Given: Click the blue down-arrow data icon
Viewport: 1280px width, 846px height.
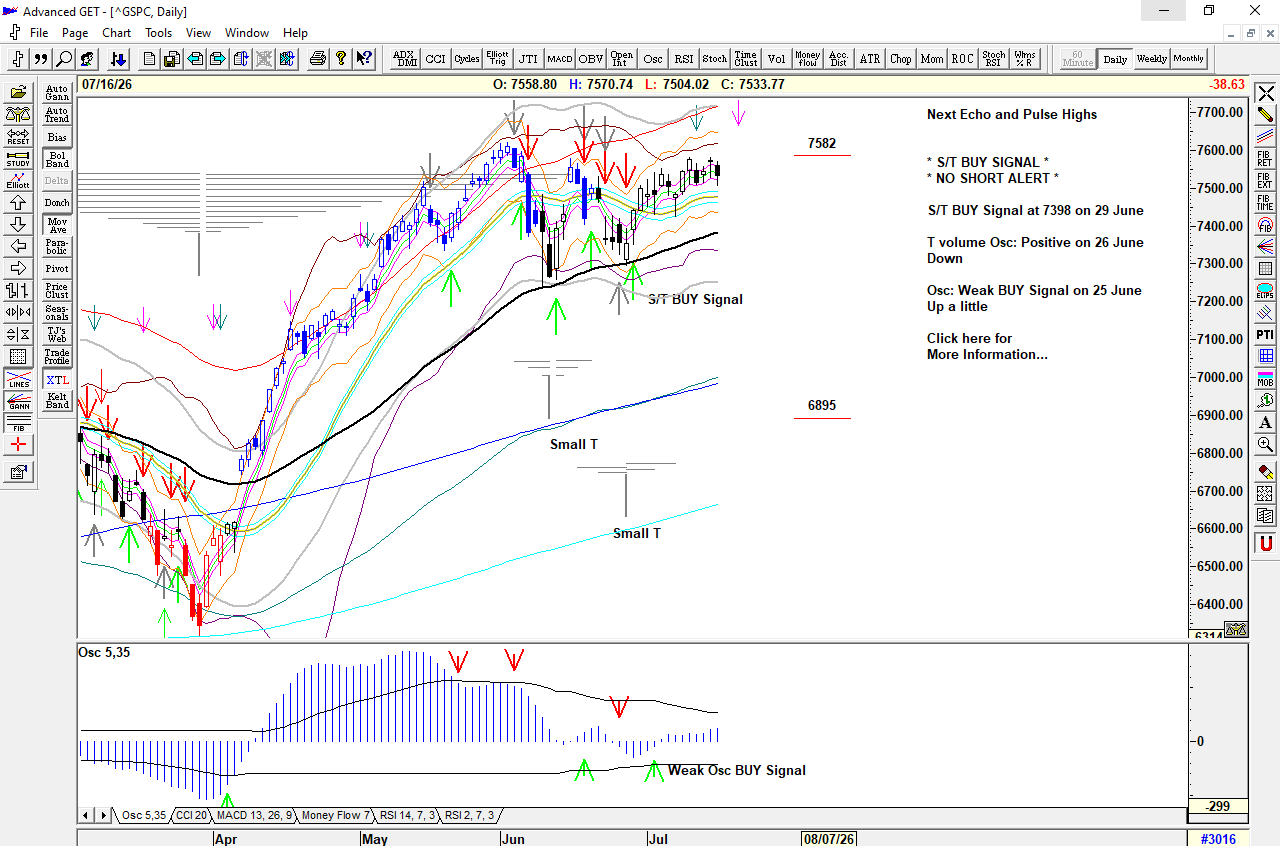Looking at the screenshot, I should tap(117, 58).
